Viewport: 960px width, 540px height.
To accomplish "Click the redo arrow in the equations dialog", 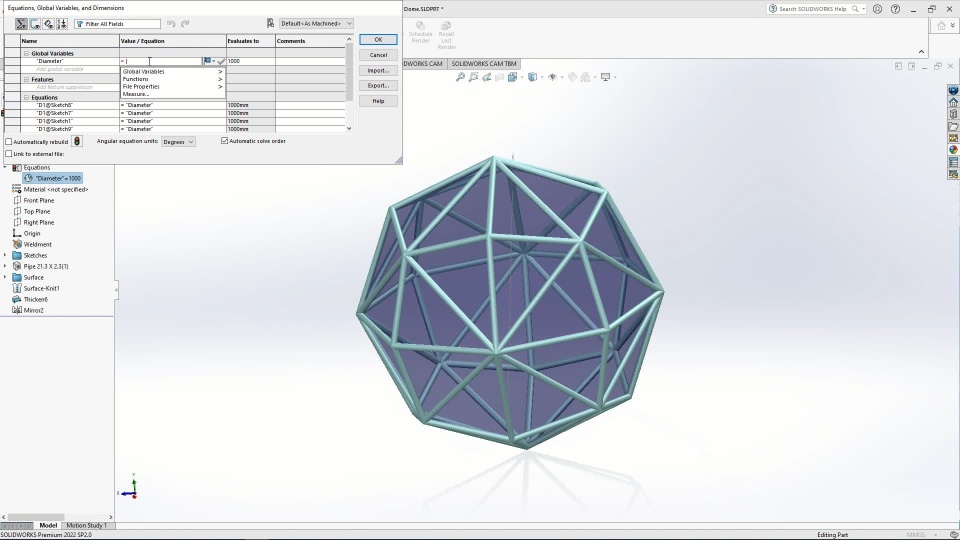I will (185, 24).
